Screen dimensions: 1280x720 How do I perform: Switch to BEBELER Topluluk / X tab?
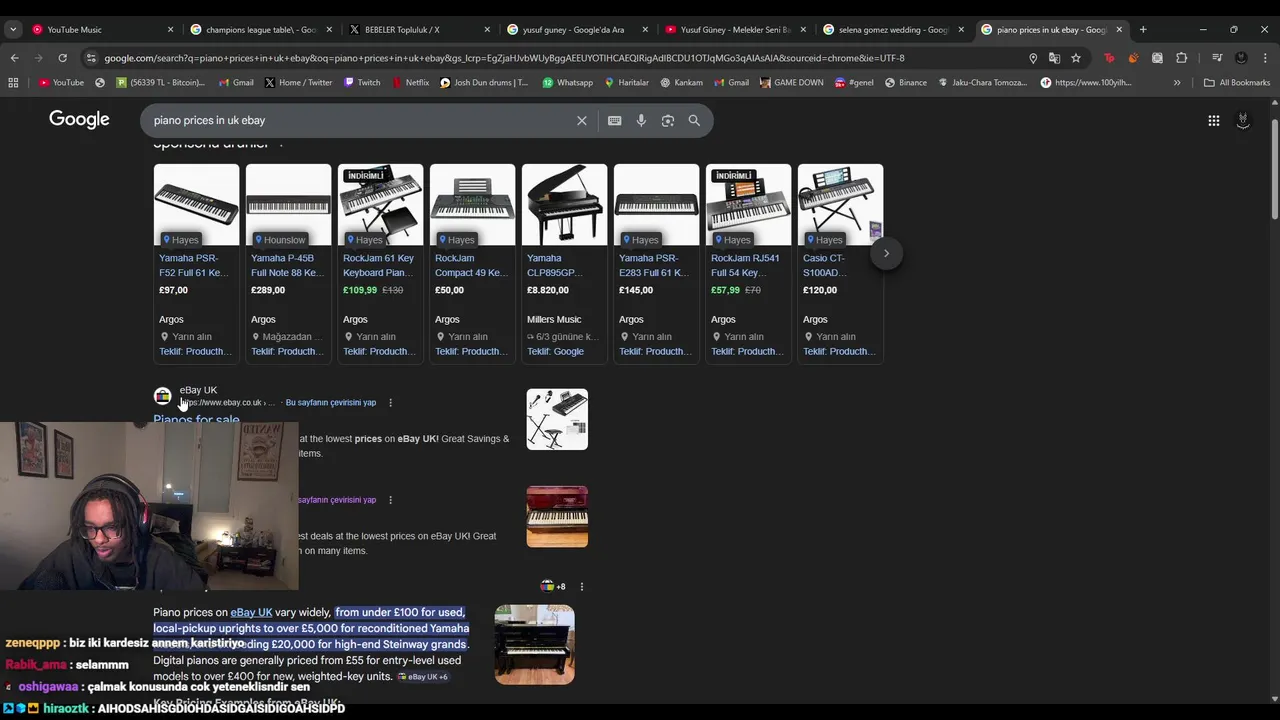tap(420, 29)
